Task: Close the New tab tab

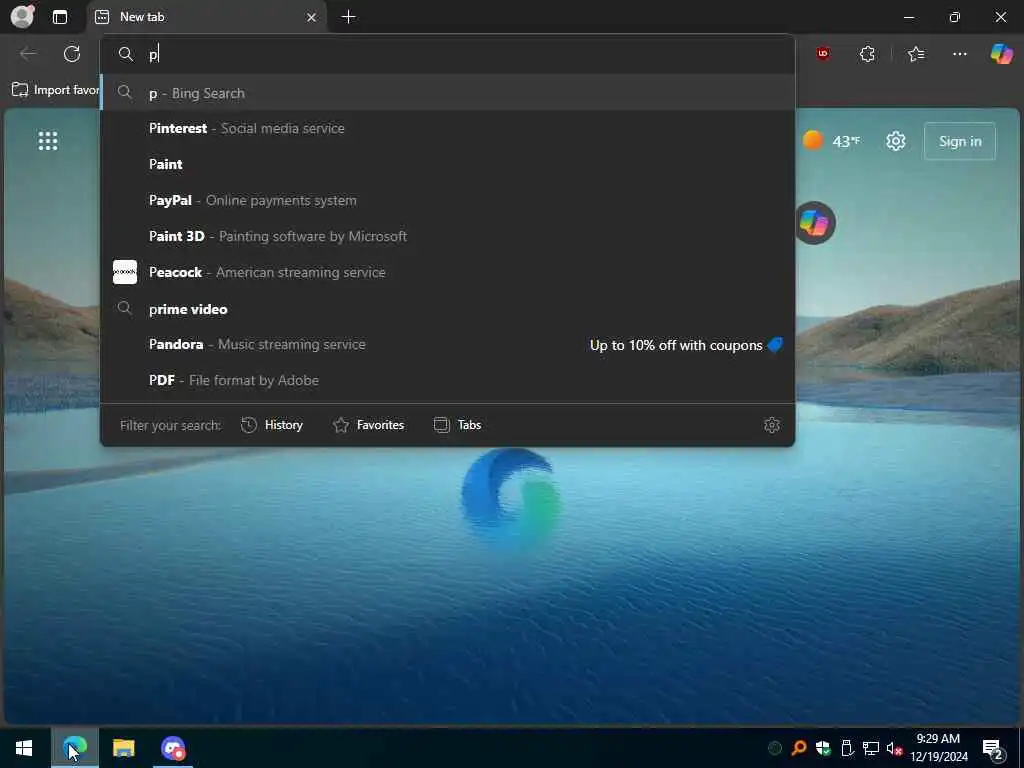Action: (x=312, y=18)
